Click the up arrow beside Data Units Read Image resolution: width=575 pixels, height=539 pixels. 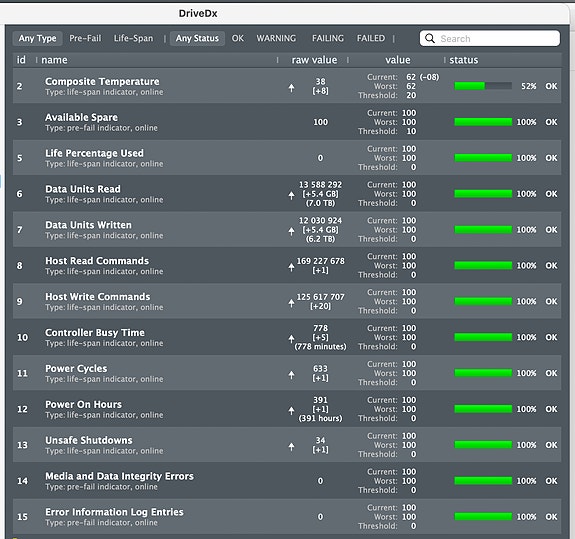pos(291,195)
